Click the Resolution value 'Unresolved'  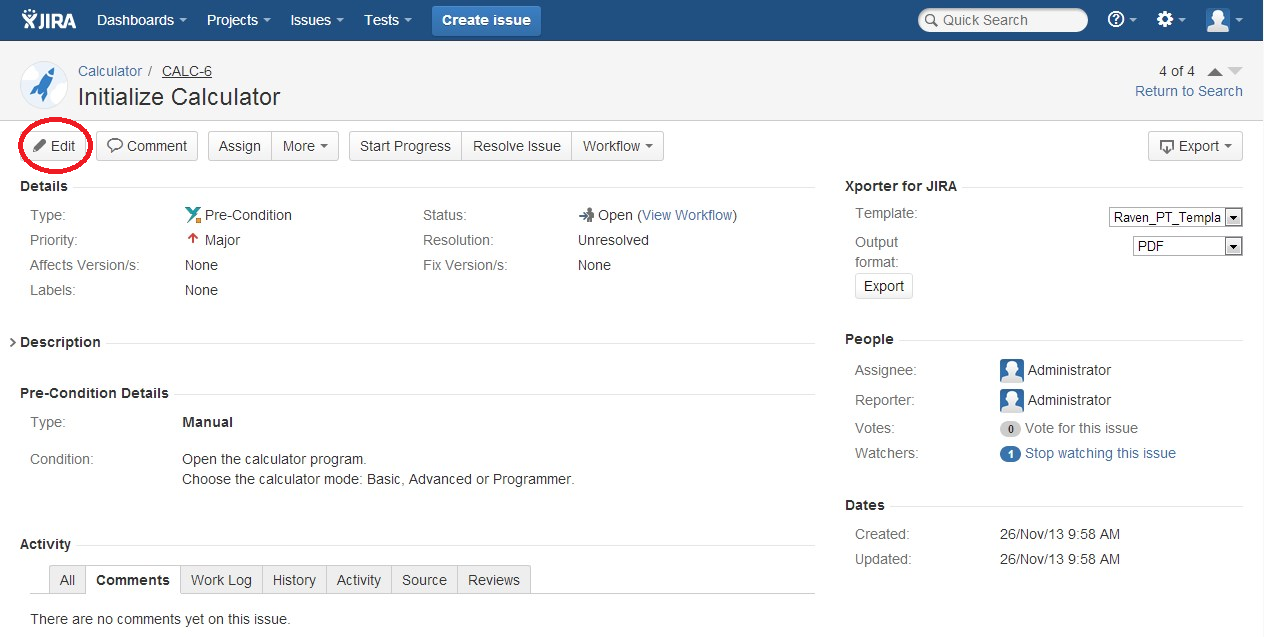point(613,240)
